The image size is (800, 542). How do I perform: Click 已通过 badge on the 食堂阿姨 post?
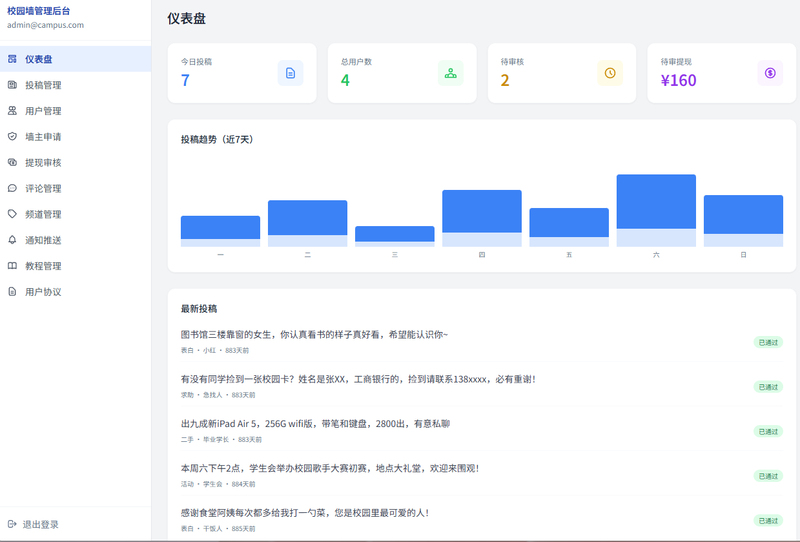768,521
